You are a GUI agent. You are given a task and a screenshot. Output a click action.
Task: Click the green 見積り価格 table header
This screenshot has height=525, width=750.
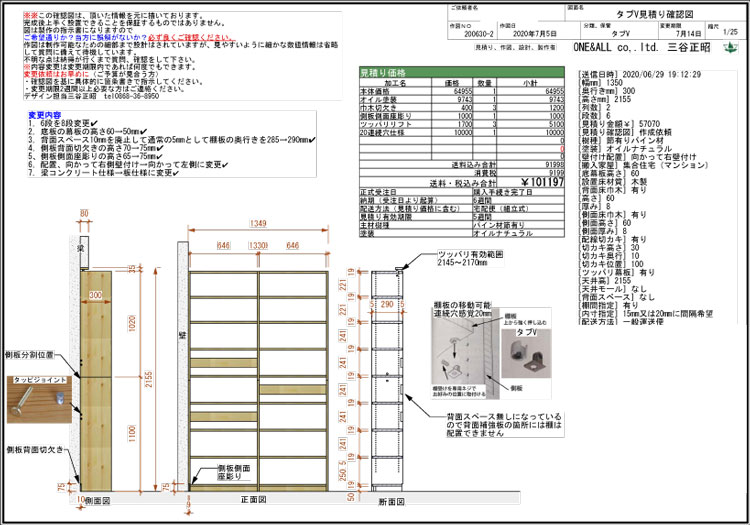click(462, 73)
